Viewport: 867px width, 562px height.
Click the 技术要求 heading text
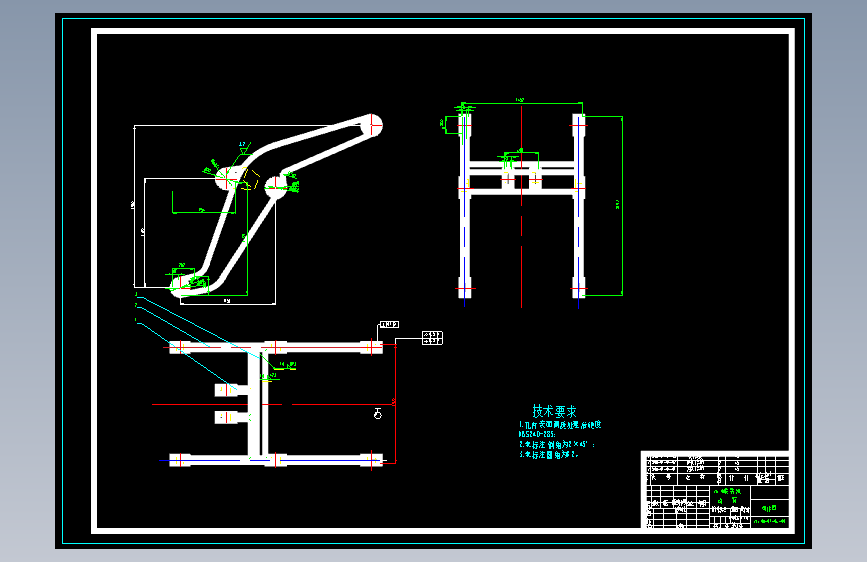(554, 411)
